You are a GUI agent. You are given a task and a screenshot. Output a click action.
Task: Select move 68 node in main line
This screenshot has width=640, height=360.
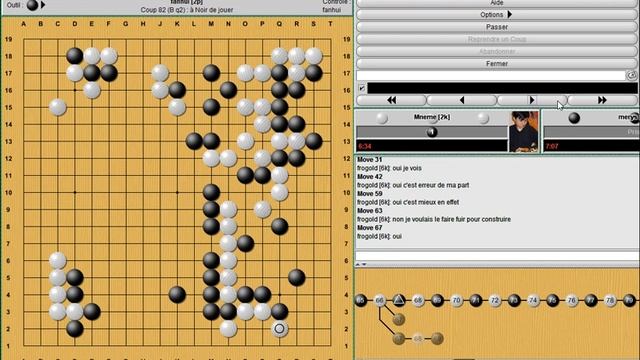[x=418, y=300]
